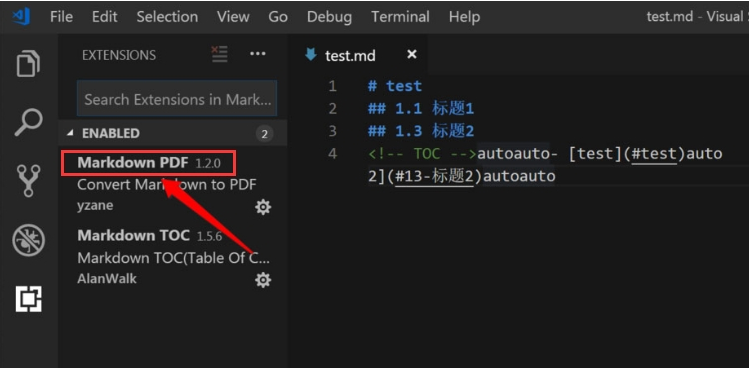
Task: Click the Search Extensions input field
Action: coord(177,99)
